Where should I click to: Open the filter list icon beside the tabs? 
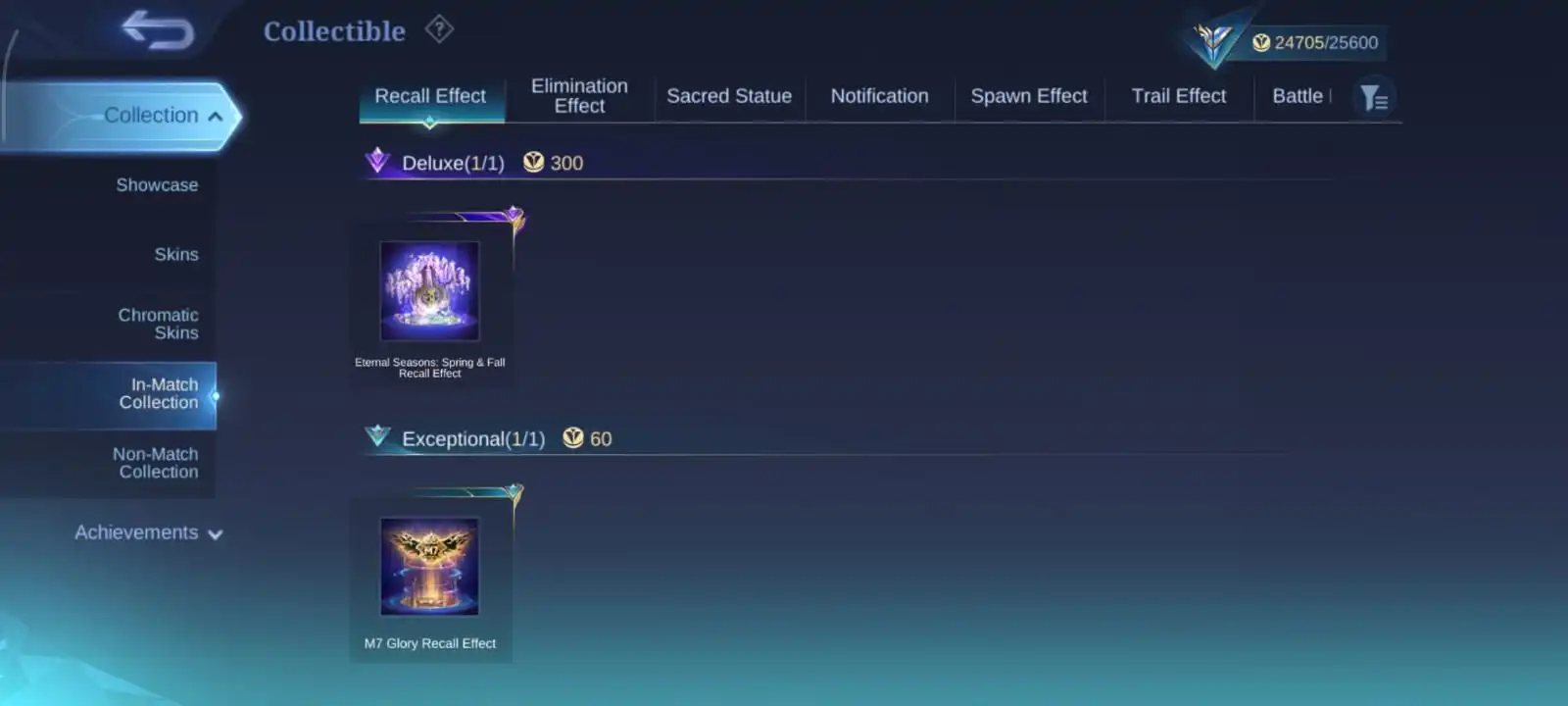coord(1374,97)
